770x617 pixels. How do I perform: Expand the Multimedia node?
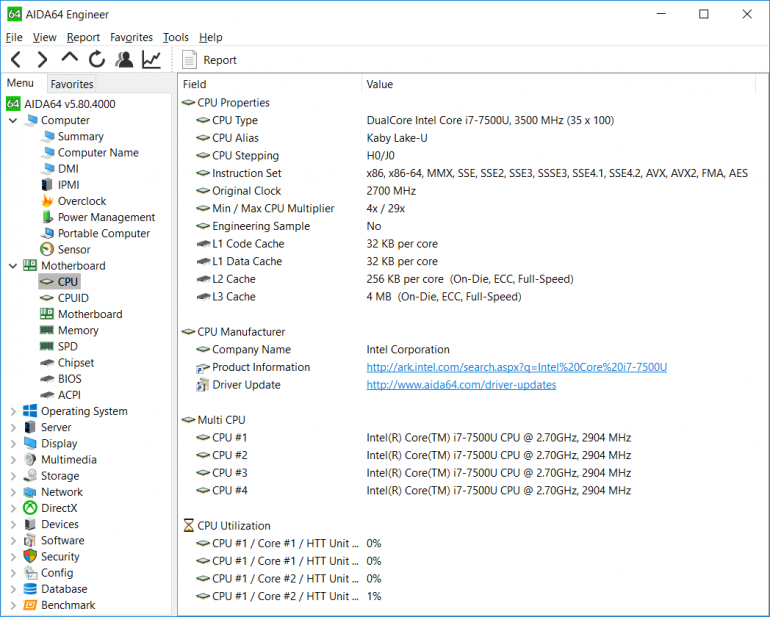[x=13, y=460]
